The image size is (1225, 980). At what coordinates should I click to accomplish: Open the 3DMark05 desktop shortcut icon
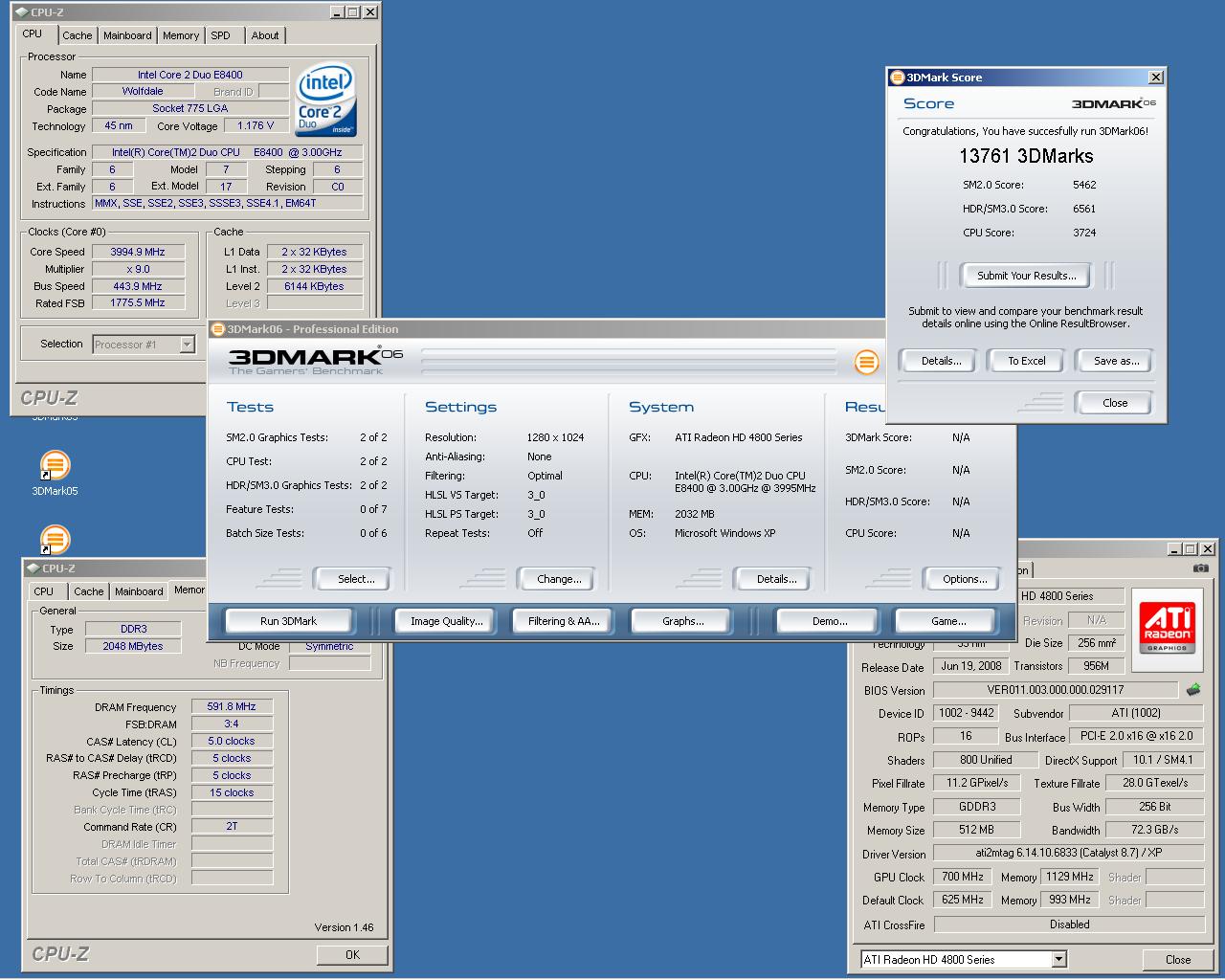(x=55, y=466)
